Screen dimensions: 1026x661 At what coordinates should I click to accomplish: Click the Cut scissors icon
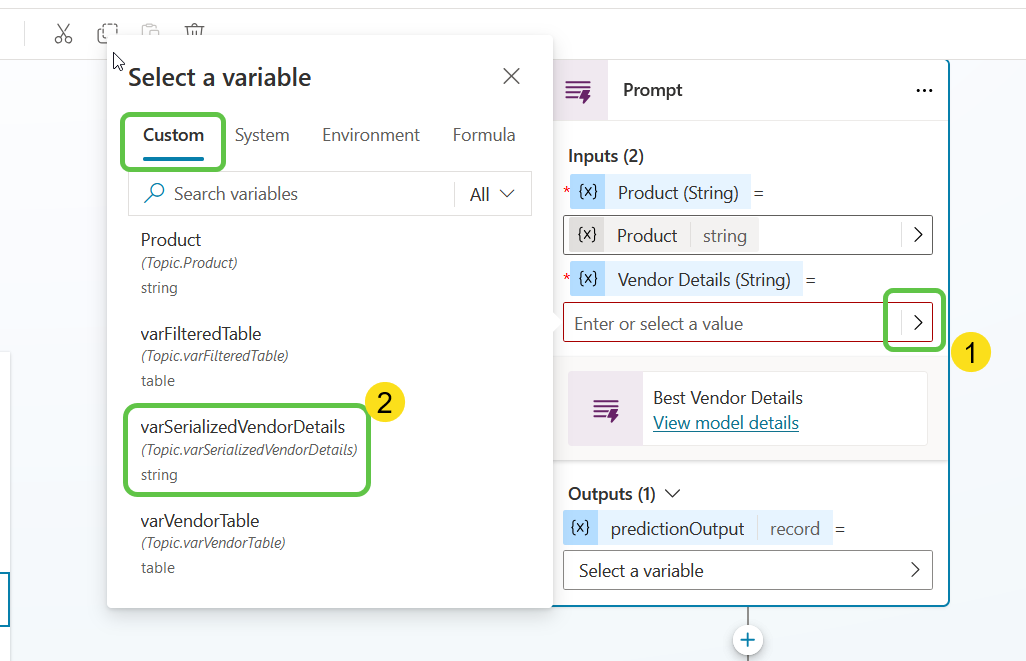point(64,34)
